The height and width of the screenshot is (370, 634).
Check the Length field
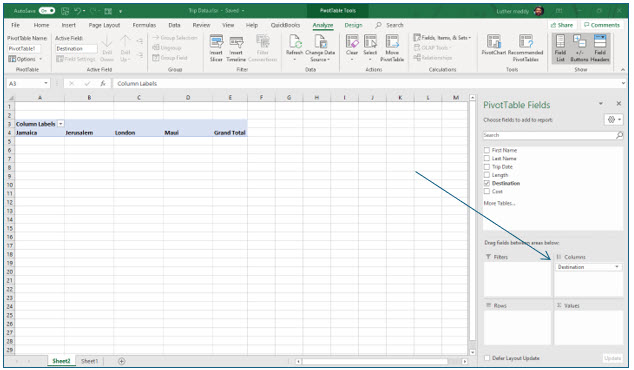click(x=487, y=175)
